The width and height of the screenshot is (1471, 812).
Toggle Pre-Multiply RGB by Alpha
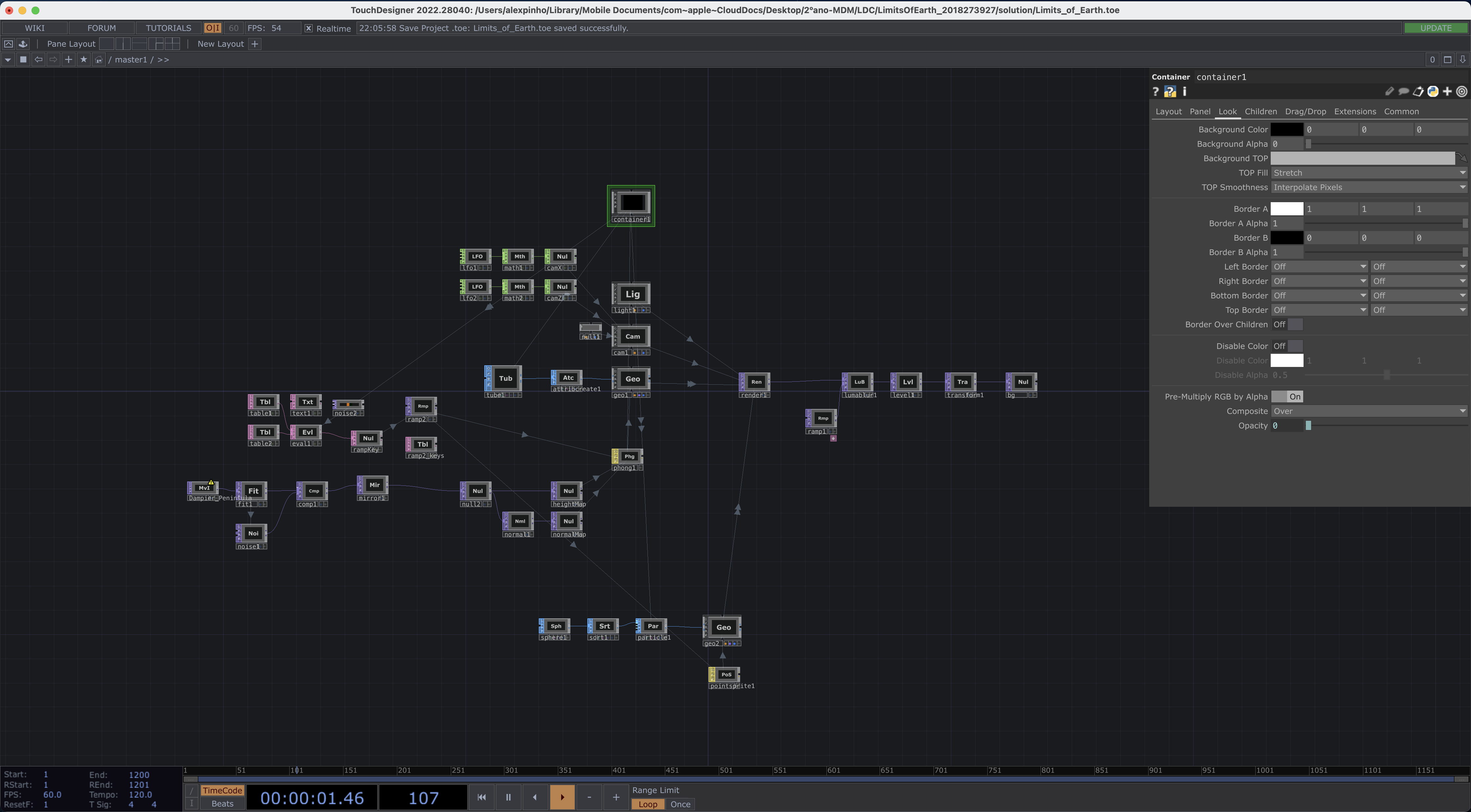1287,396
